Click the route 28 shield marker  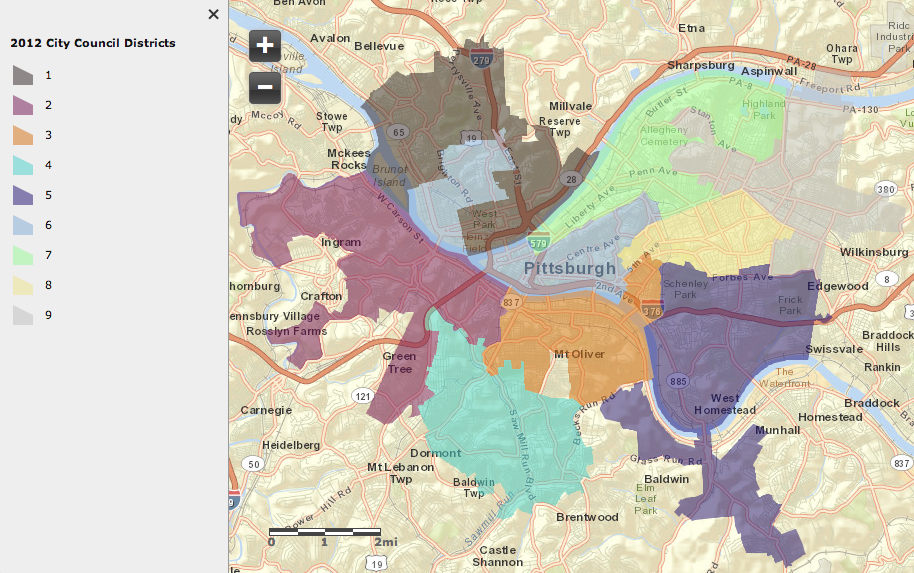click(571, 179)
